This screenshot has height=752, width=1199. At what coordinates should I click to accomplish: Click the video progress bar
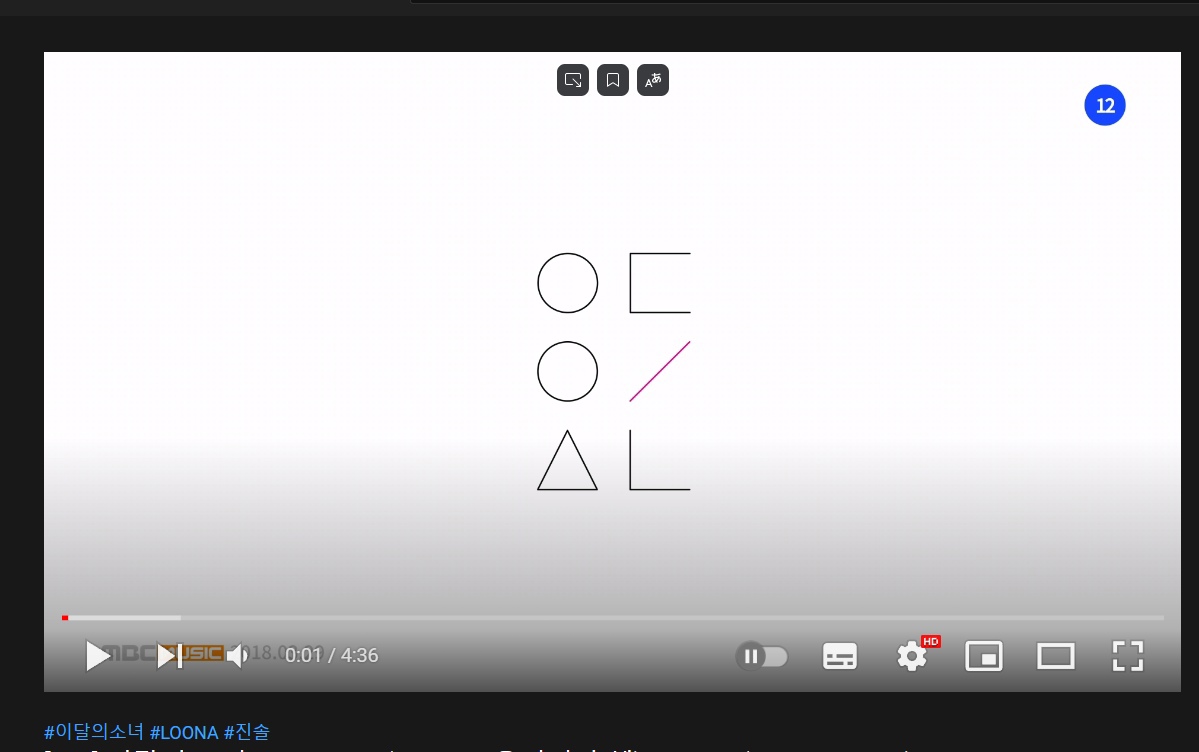(x=612, y=617)
